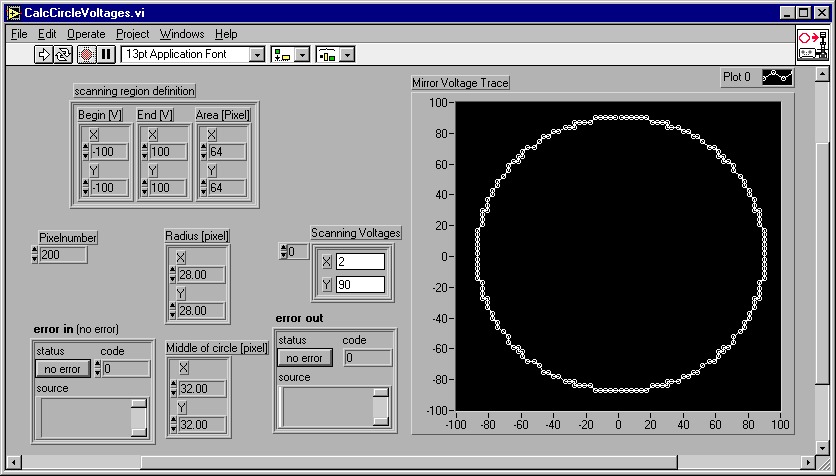The width and height of the screenshot is (836, 476).
Task: Open the Operate menu
Action: 86,34
